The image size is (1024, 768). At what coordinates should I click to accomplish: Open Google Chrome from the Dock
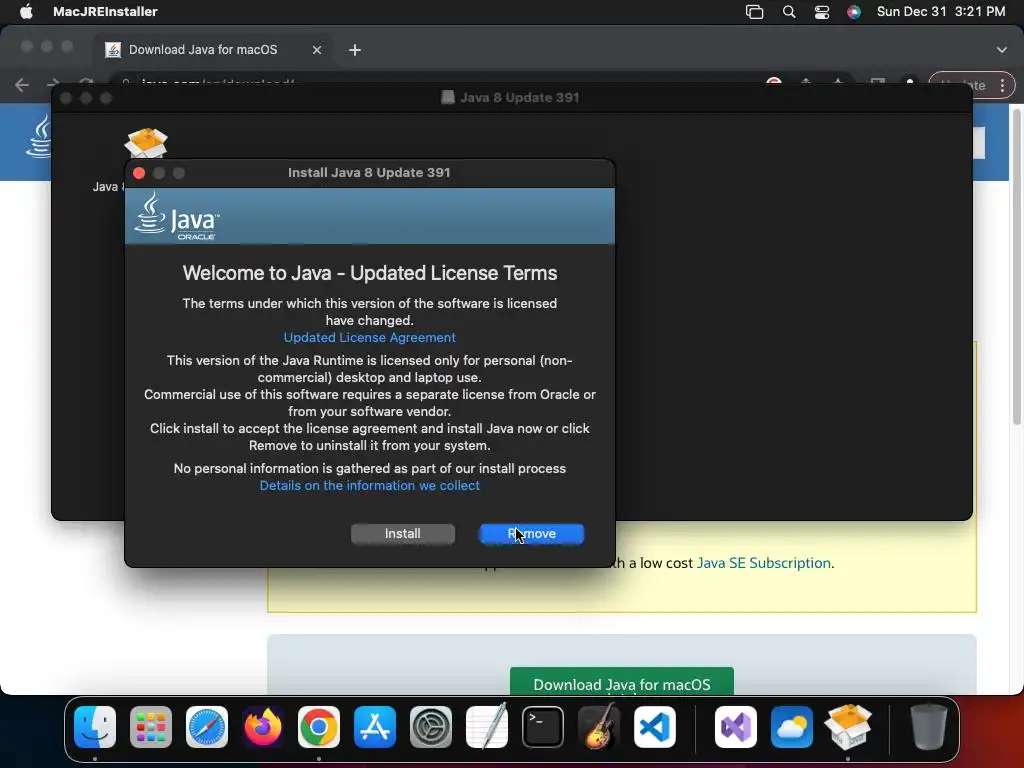319,727
